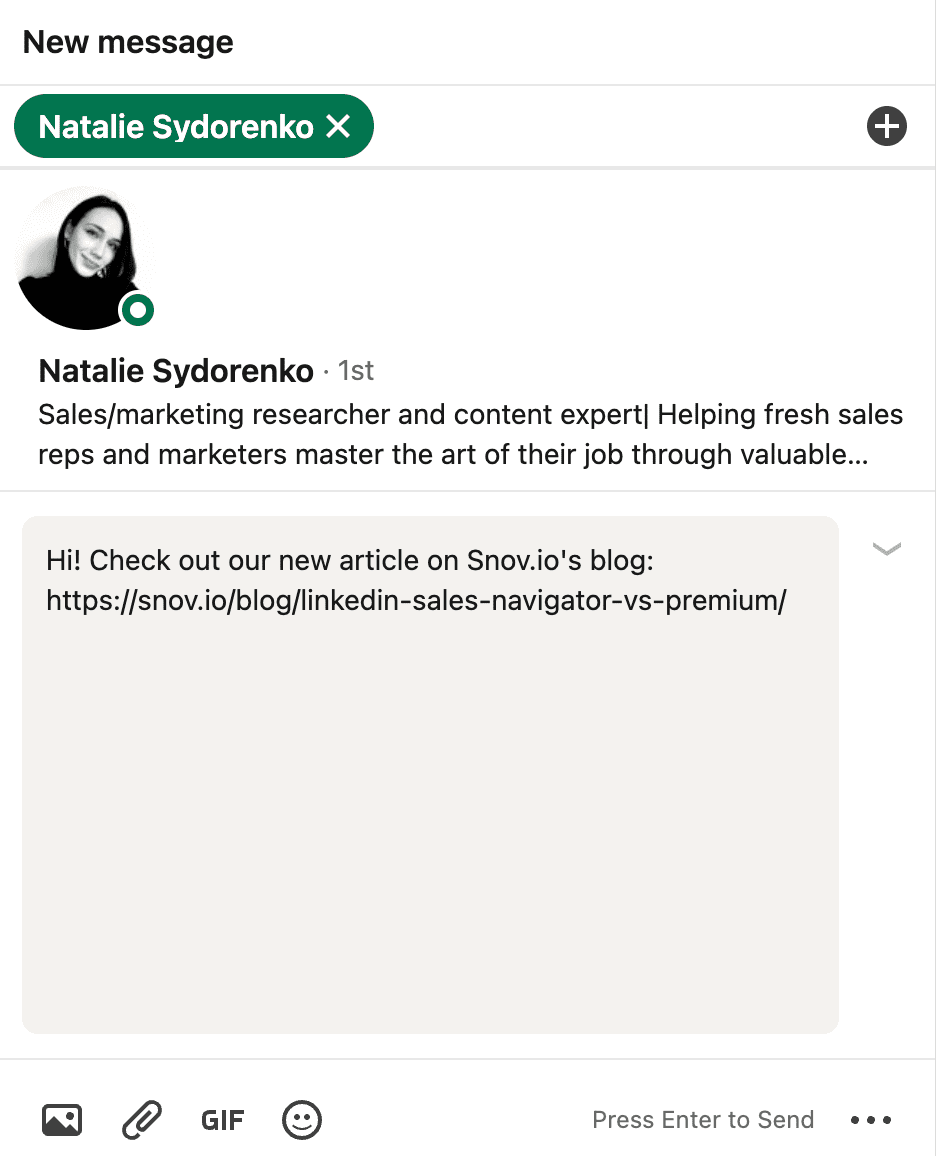This screenshot has height=1156, width=936.
Task: Click the 1st connection degree badge
Action: (356, 372)
